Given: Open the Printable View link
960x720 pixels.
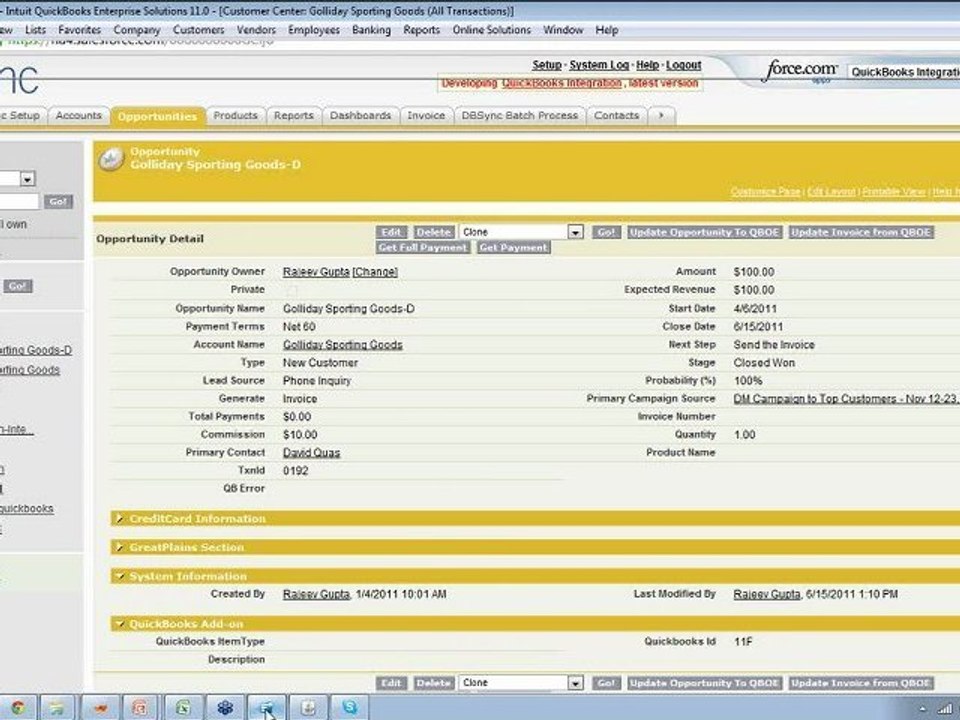Looking at the screenshot, I should [893, 192].
